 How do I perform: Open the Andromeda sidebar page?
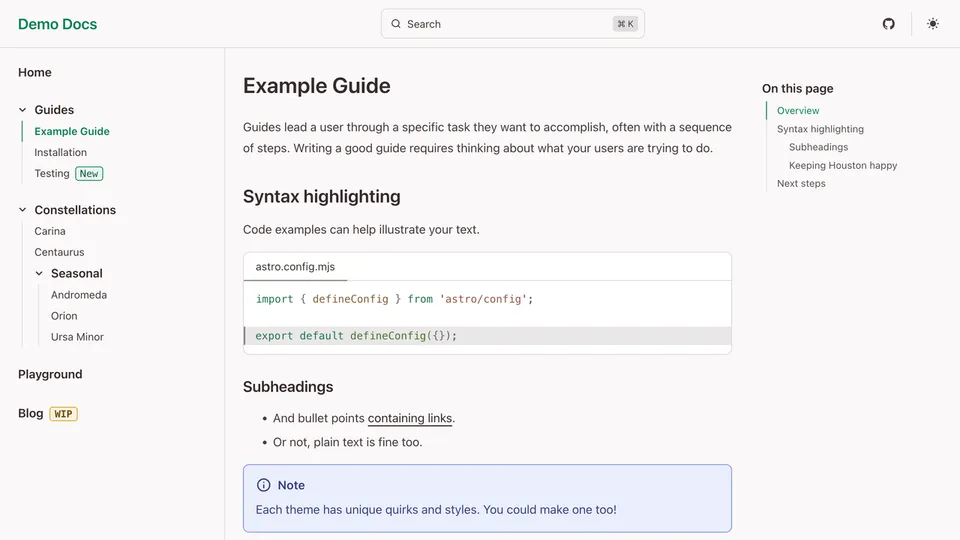(x=78, y=295)
